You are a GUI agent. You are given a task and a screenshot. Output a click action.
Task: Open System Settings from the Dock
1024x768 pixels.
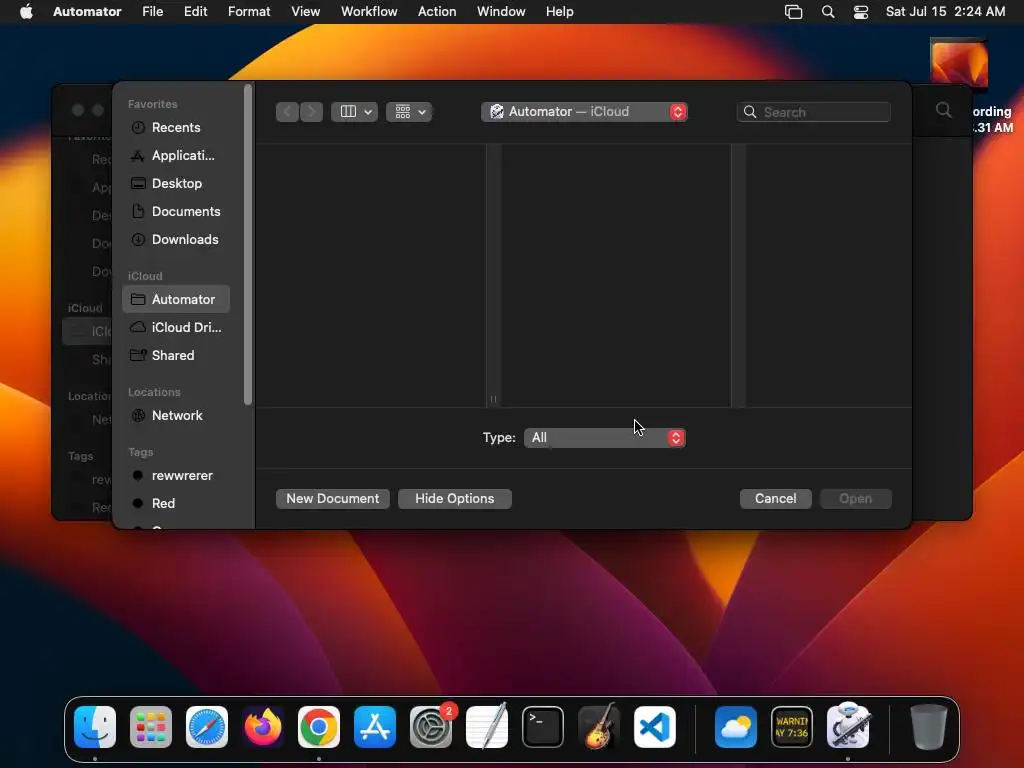[431, 727]
